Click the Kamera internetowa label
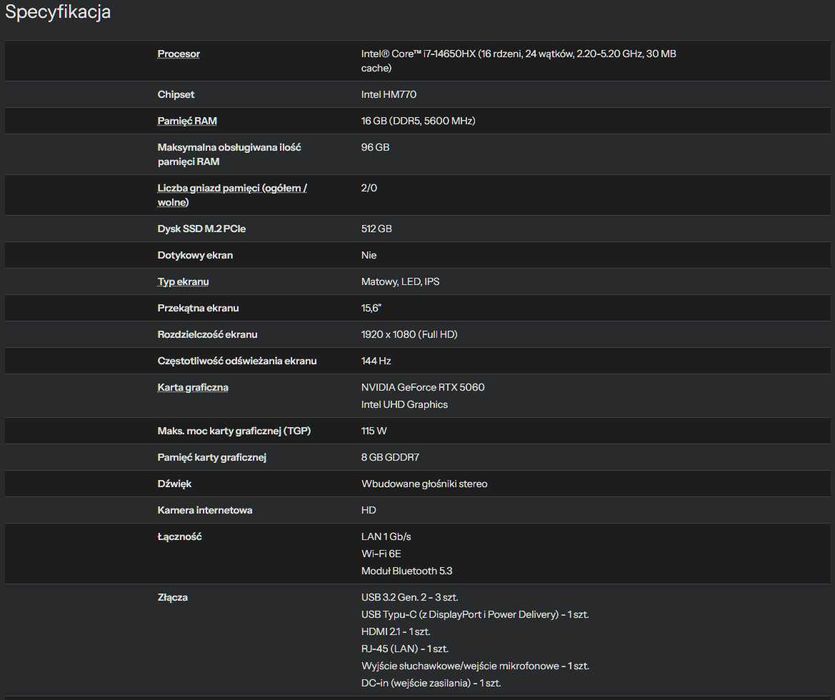 [x=204, y=510]
